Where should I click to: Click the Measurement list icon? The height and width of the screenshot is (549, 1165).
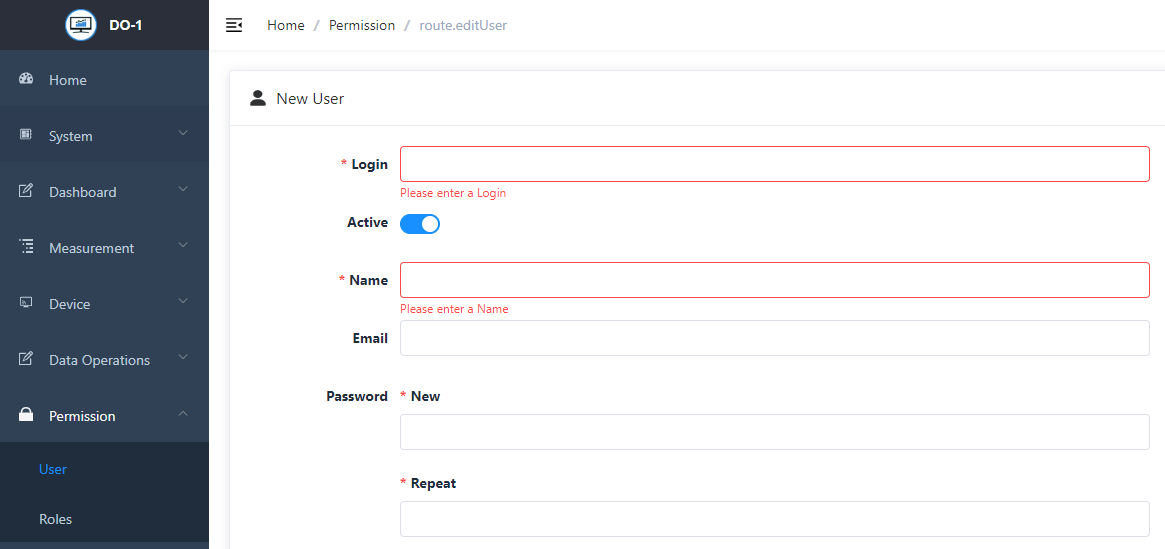click(x=27, y=247)
